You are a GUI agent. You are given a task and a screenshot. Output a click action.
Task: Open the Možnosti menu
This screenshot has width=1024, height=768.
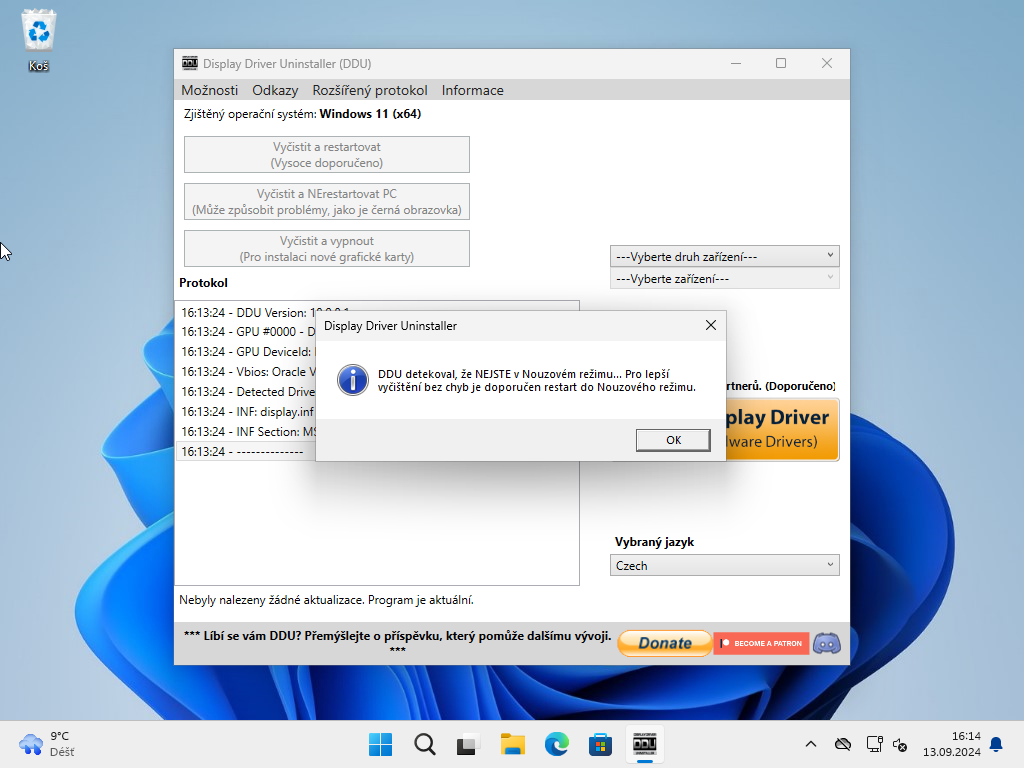[x=209, y=90]
